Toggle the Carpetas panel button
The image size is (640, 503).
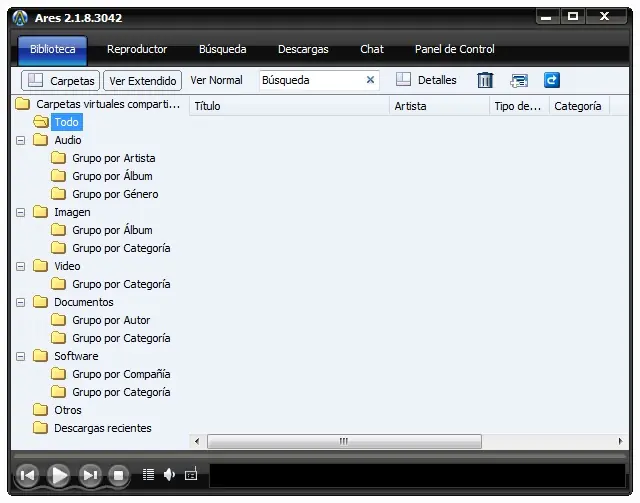pyautogui.click(x=60, y=80)
